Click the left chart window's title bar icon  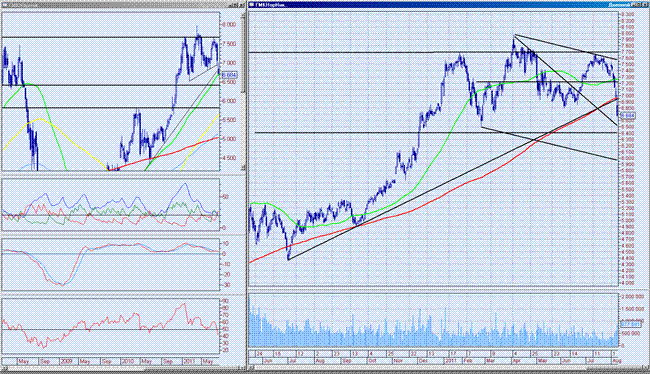coord(4,5)
